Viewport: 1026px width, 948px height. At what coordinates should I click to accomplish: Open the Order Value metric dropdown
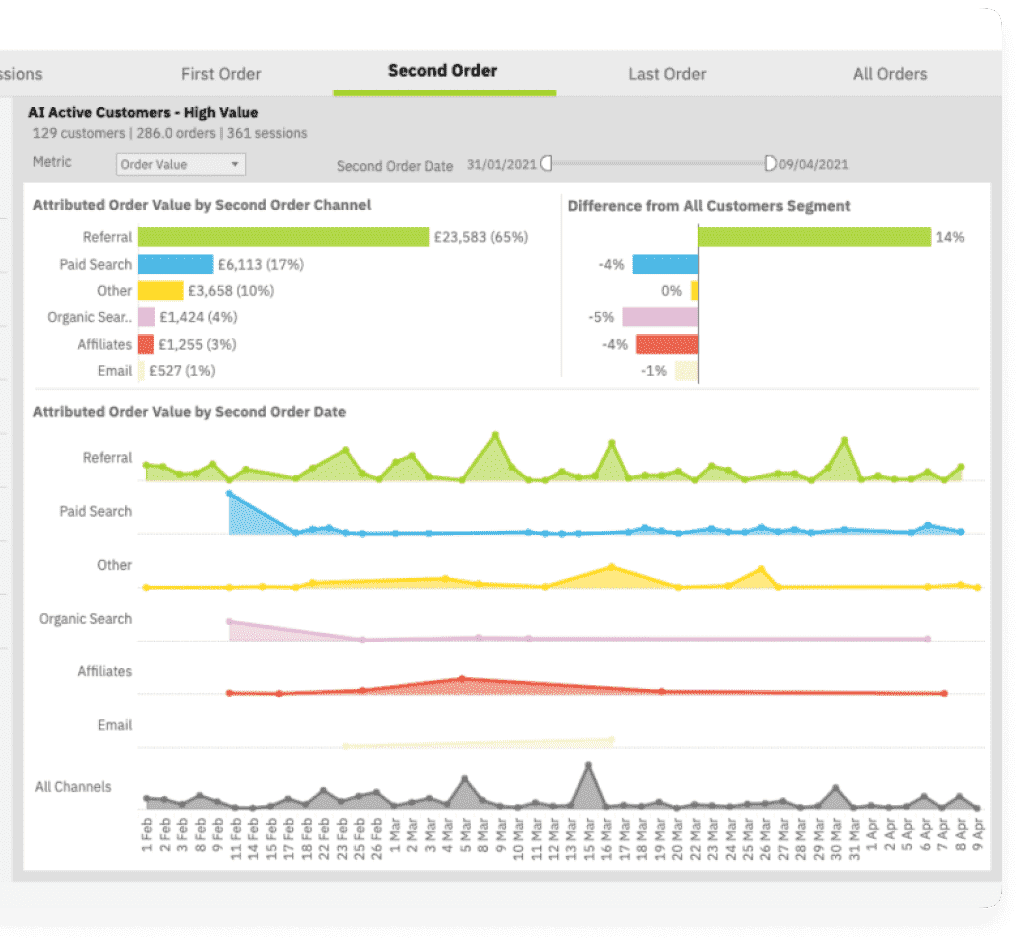pyautogui.click(x=181, y=164)
